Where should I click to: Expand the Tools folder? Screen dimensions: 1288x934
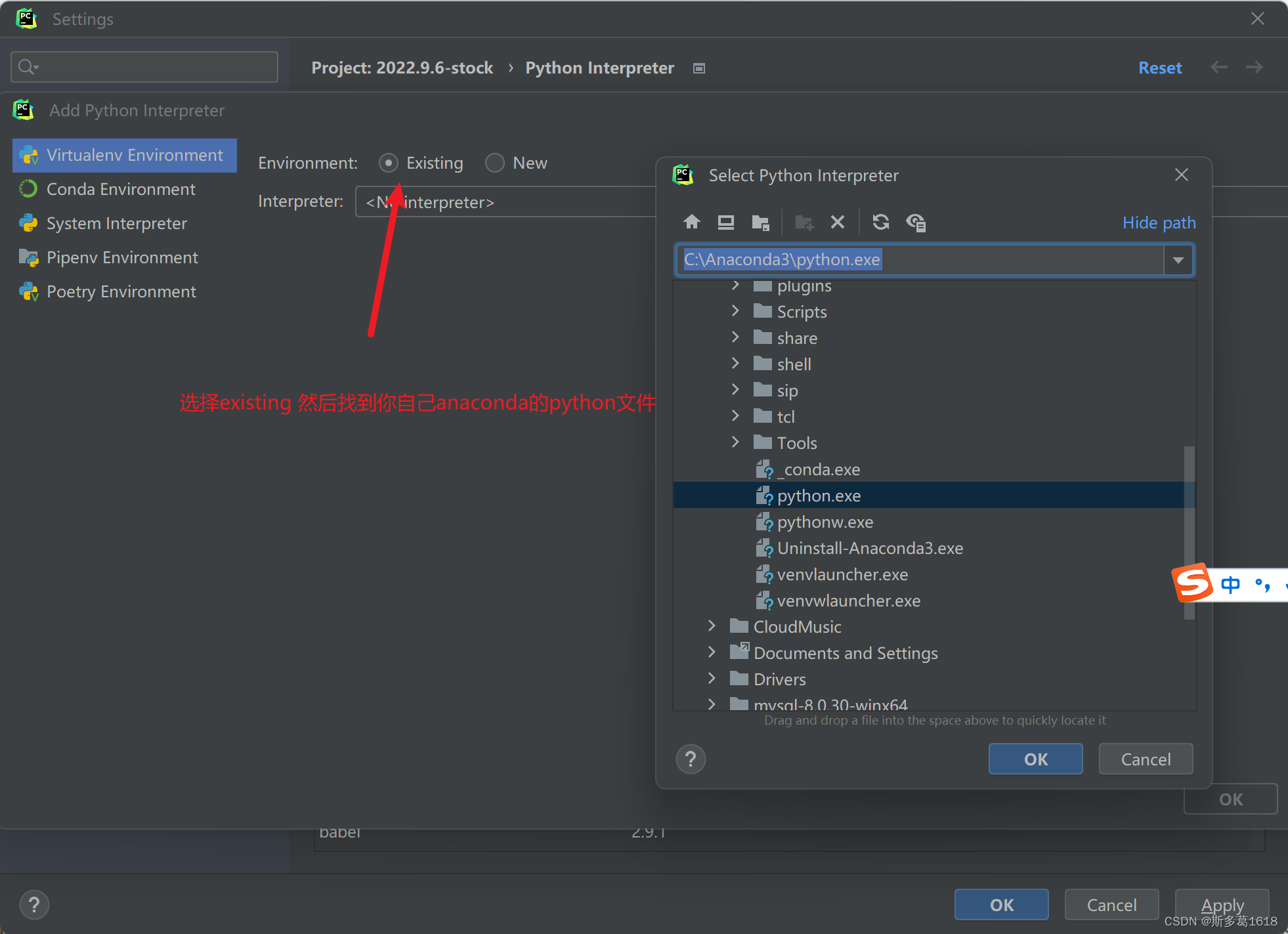coord(735,442)
